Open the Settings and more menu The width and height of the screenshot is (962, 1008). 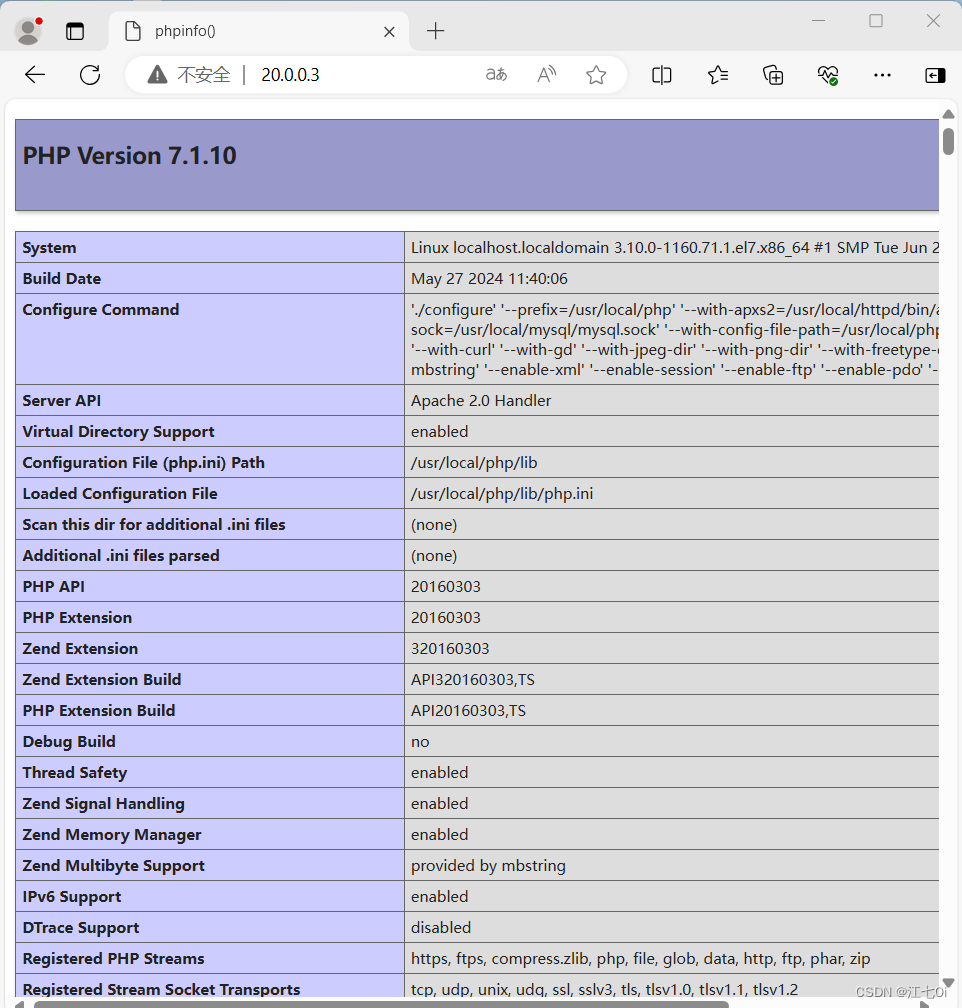tap(882, 75)
